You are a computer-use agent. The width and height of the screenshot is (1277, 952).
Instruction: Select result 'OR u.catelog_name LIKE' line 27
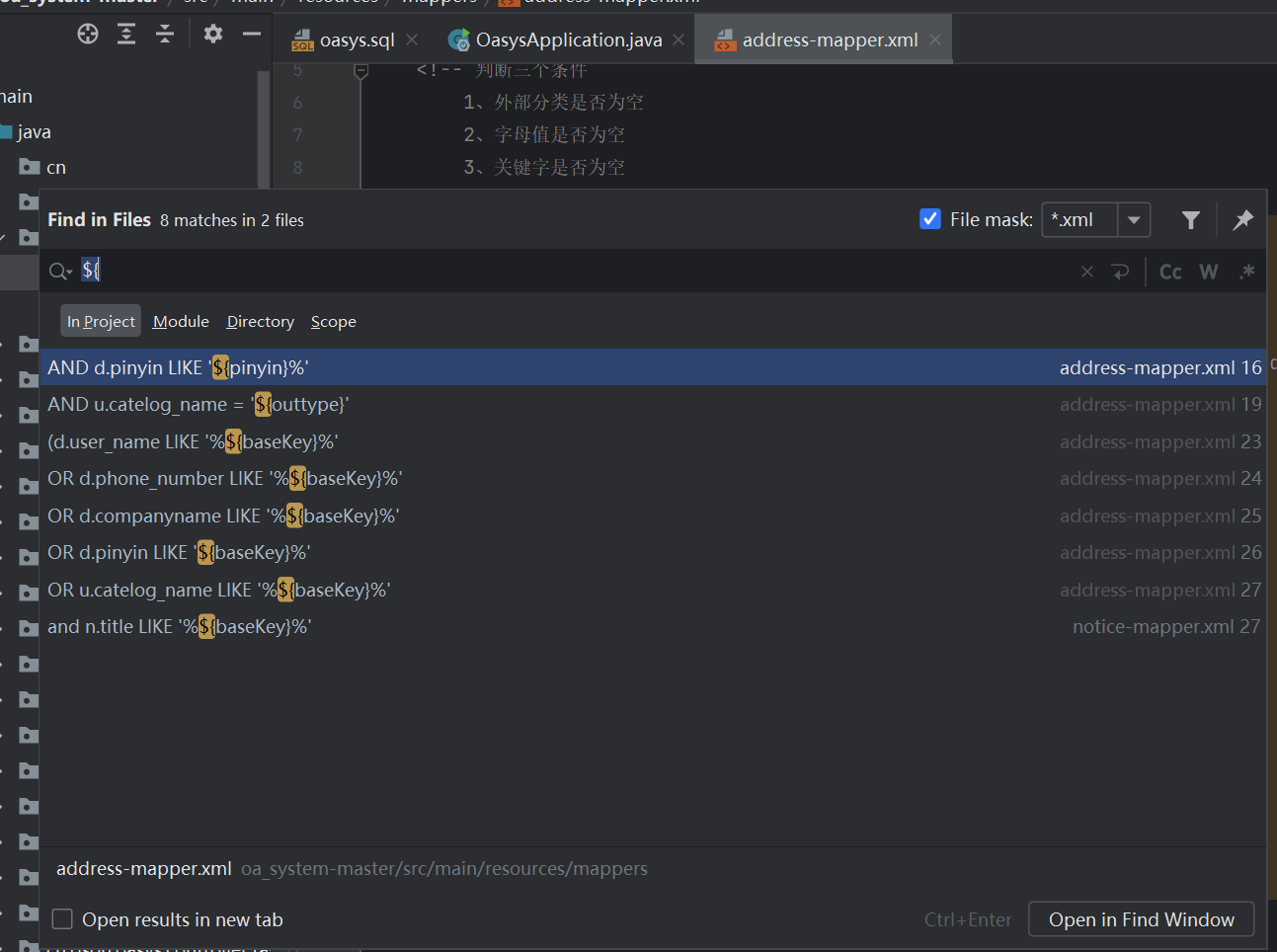(x=653, y=590)
